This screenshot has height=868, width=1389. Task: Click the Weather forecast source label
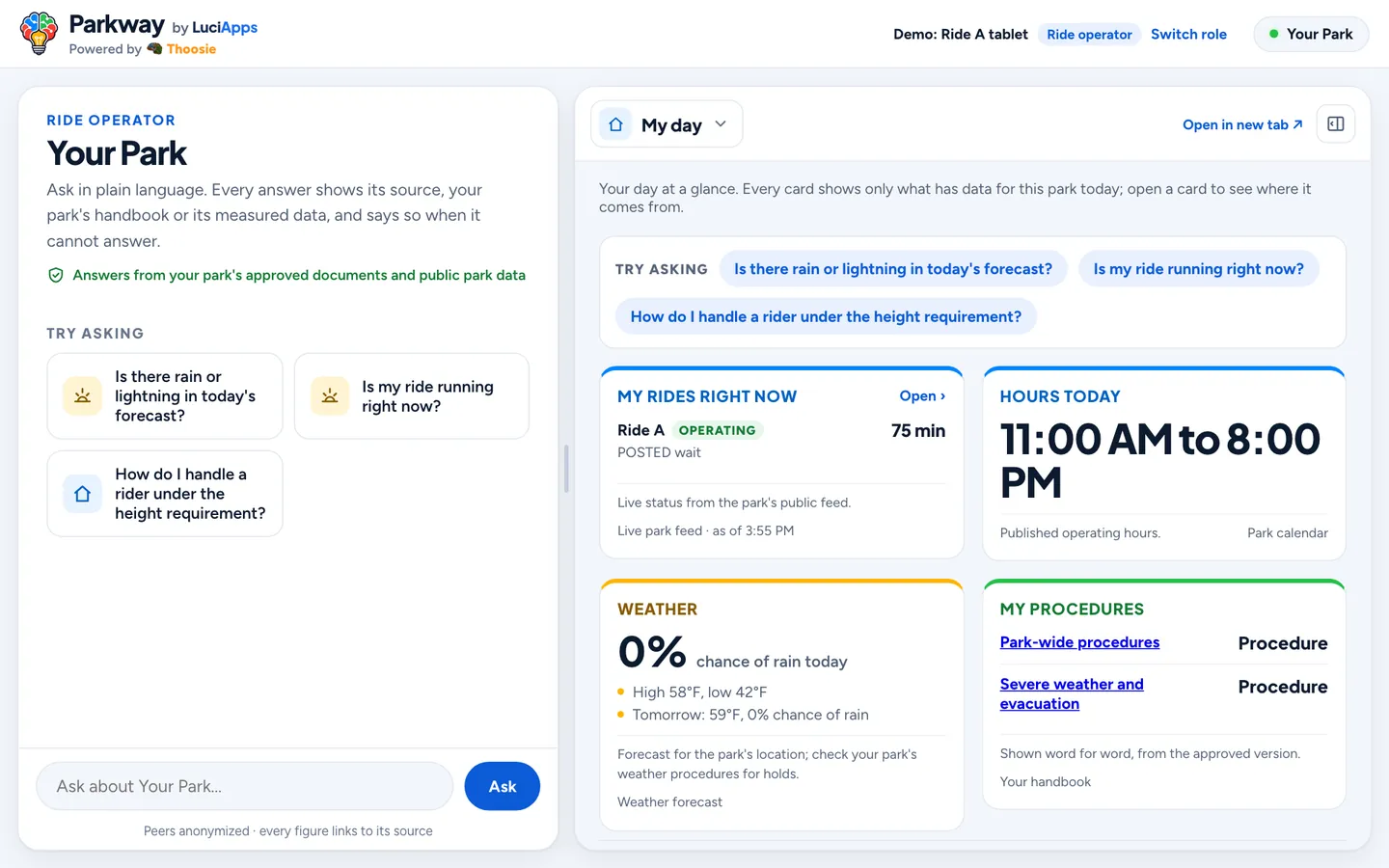pos(669,802)
